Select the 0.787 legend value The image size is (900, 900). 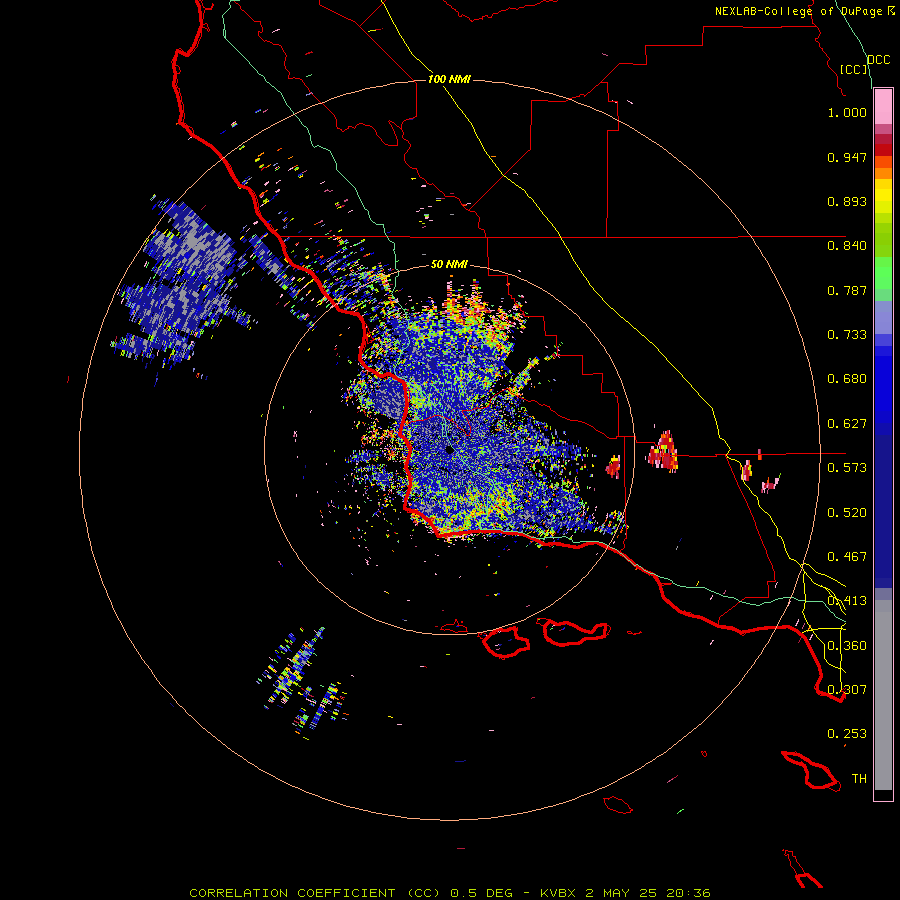[847, 290]
